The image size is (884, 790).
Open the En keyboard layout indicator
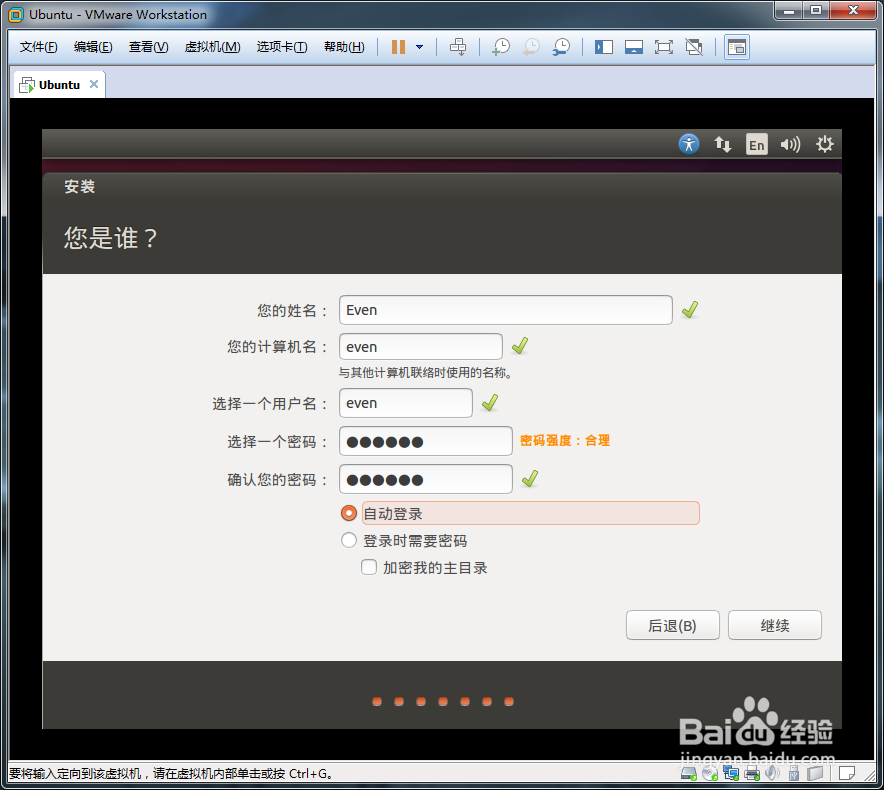pyautogui.click(x=757, y=144)
